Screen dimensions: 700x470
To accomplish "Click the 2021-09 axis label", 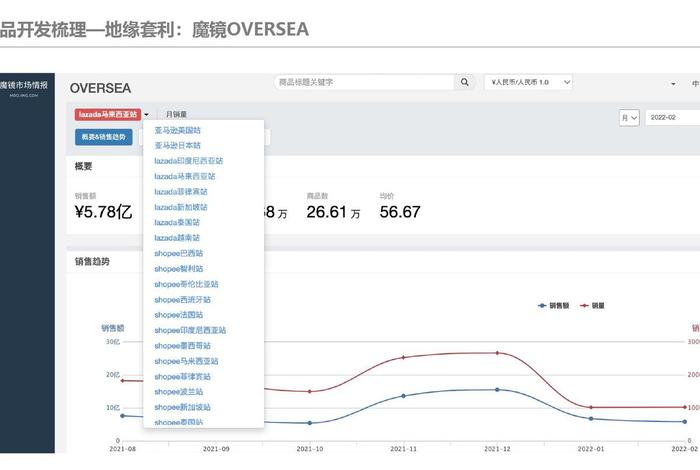I will coord(216,449).
